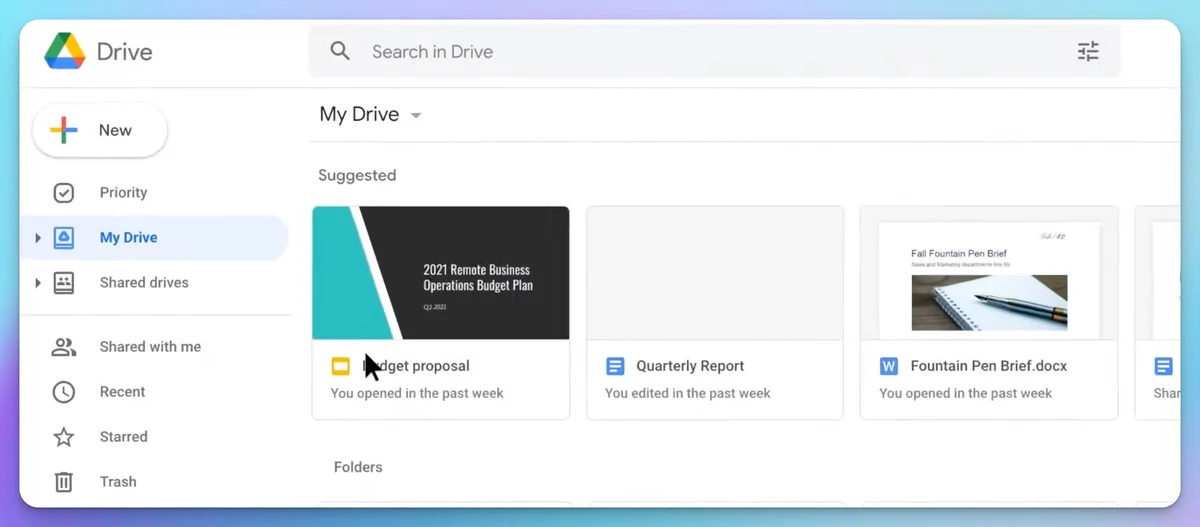Open the My Drive header dropdown
The width and height of the screenshot is (1200, 527).
pyautogui.click(x=416, y=115)
